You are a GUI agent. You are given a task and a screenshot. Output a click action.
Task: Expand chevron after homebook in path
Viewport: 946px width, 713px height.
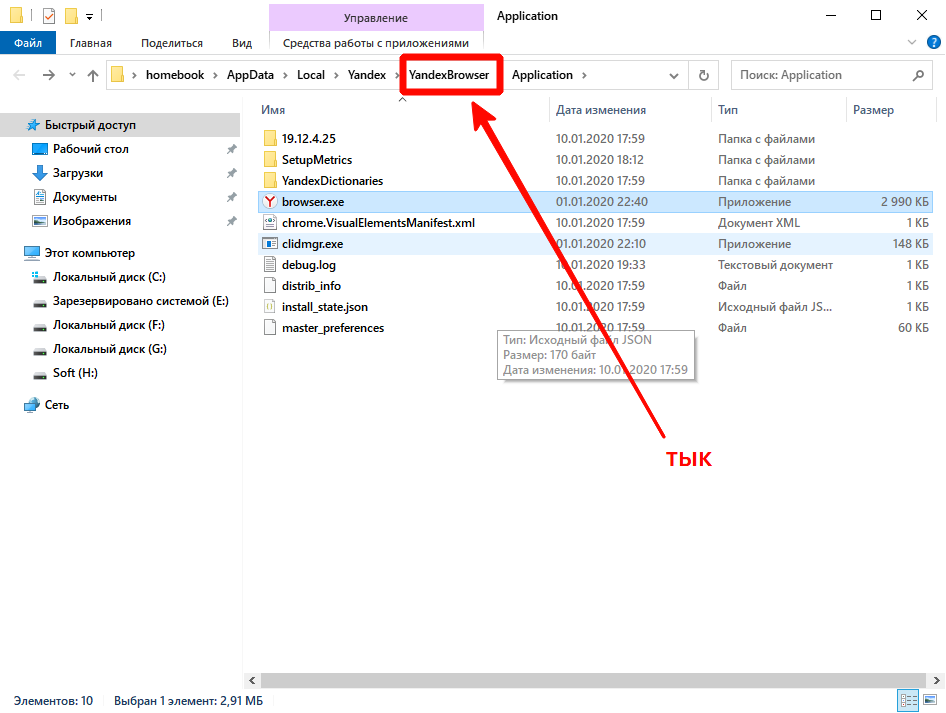coord(215,75)
